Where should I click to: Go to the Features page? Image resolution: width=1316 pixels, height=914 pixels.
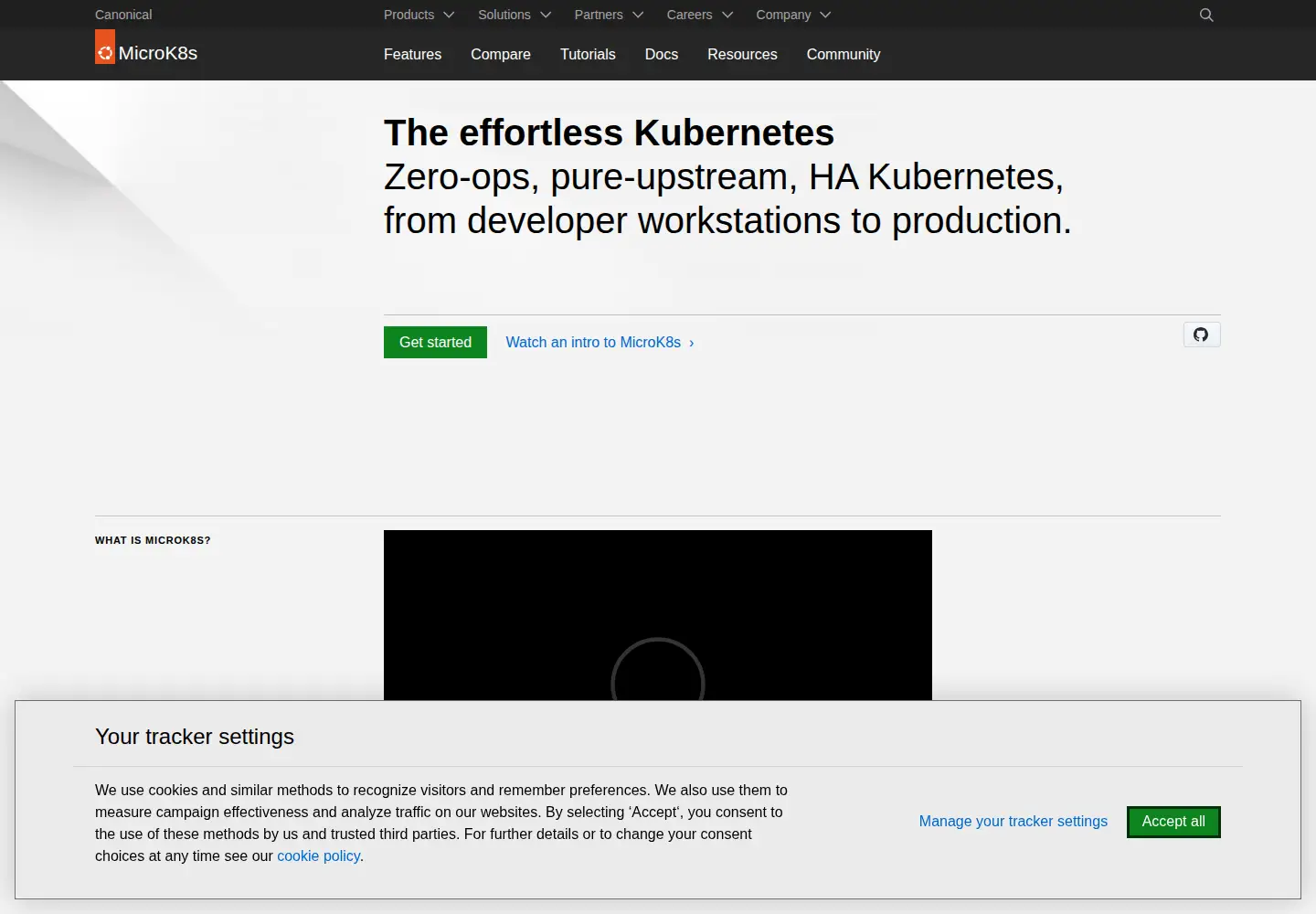tap(412, 54)
